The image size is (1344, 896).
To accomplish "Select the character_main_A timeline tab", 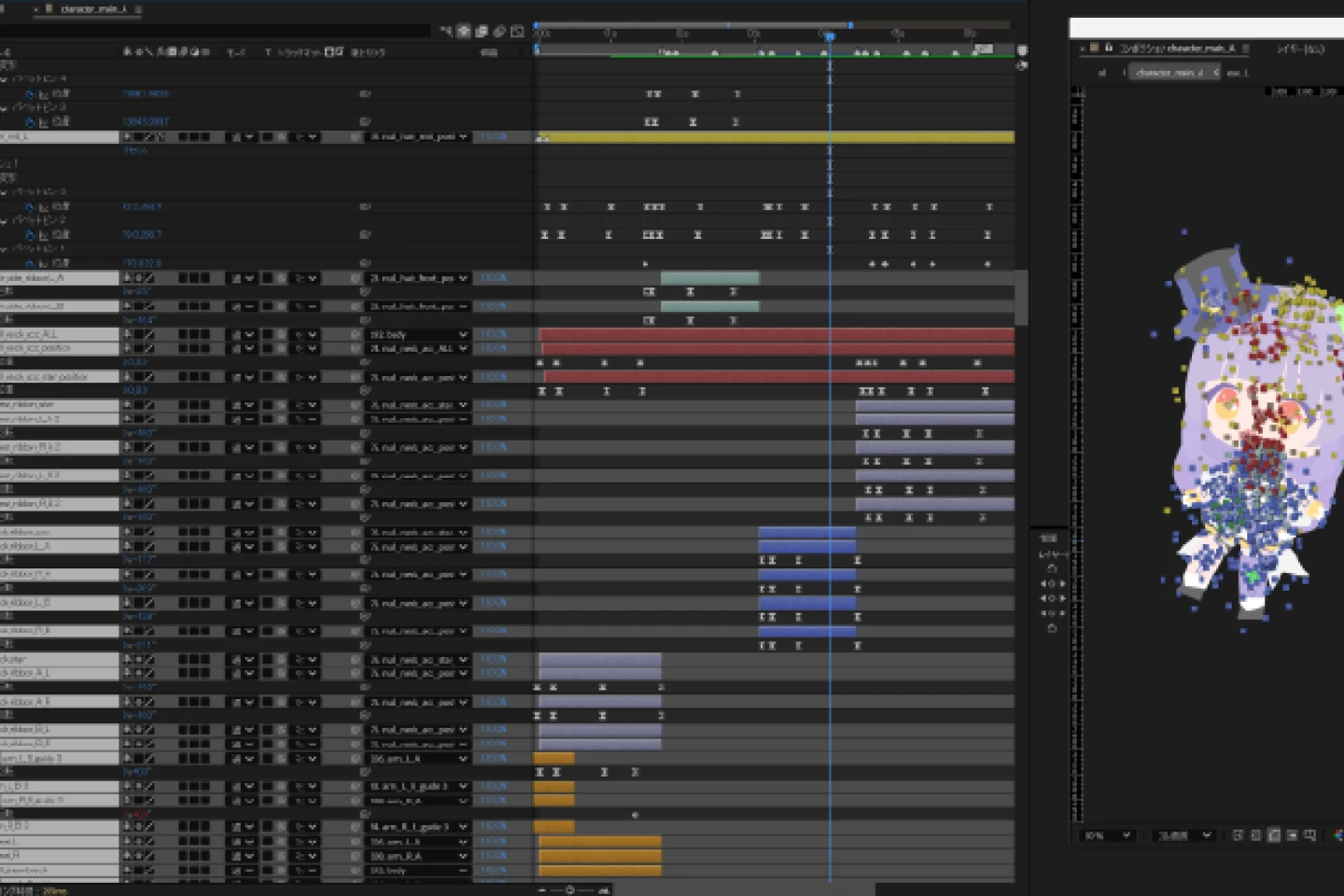I will tap(93, 9).
